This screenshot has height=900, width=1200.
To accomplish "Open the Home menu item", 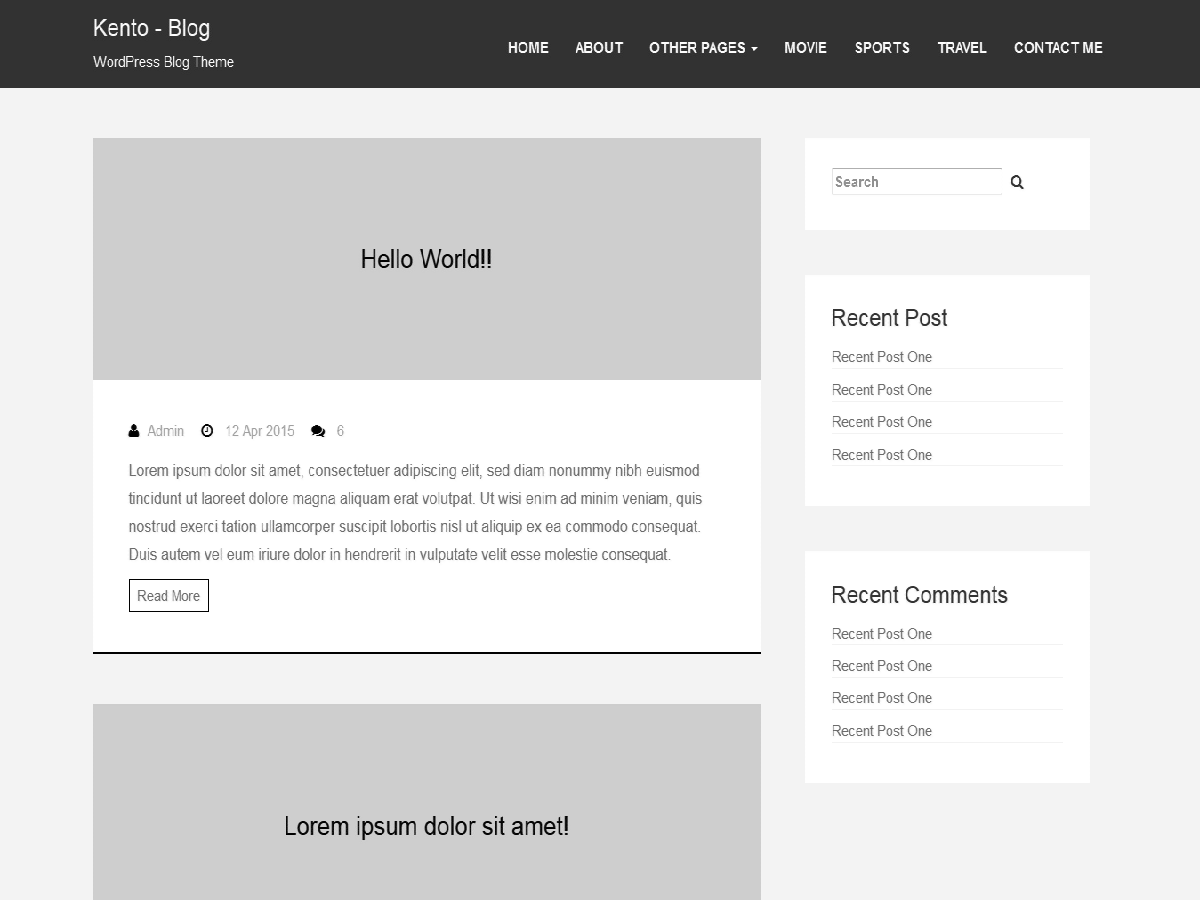I will click(x=528, y=47).
